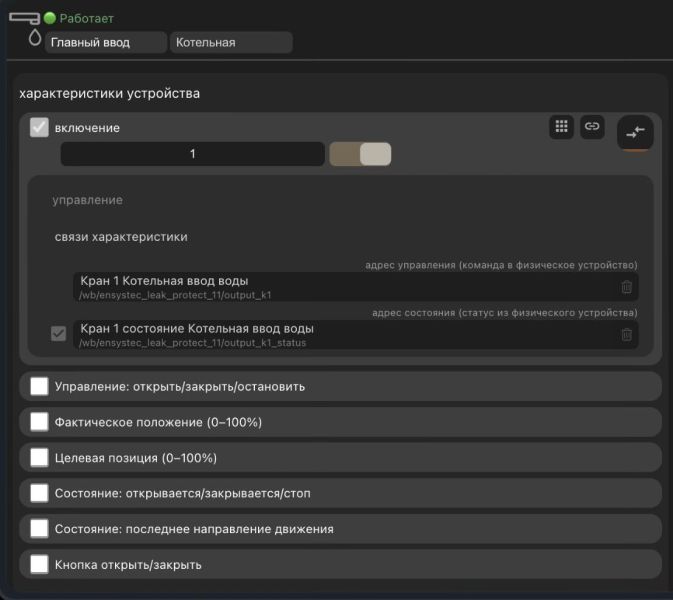This screenshot has width=673, height=600.
Task: Toggle the включение checkbox
Action: 39,127
